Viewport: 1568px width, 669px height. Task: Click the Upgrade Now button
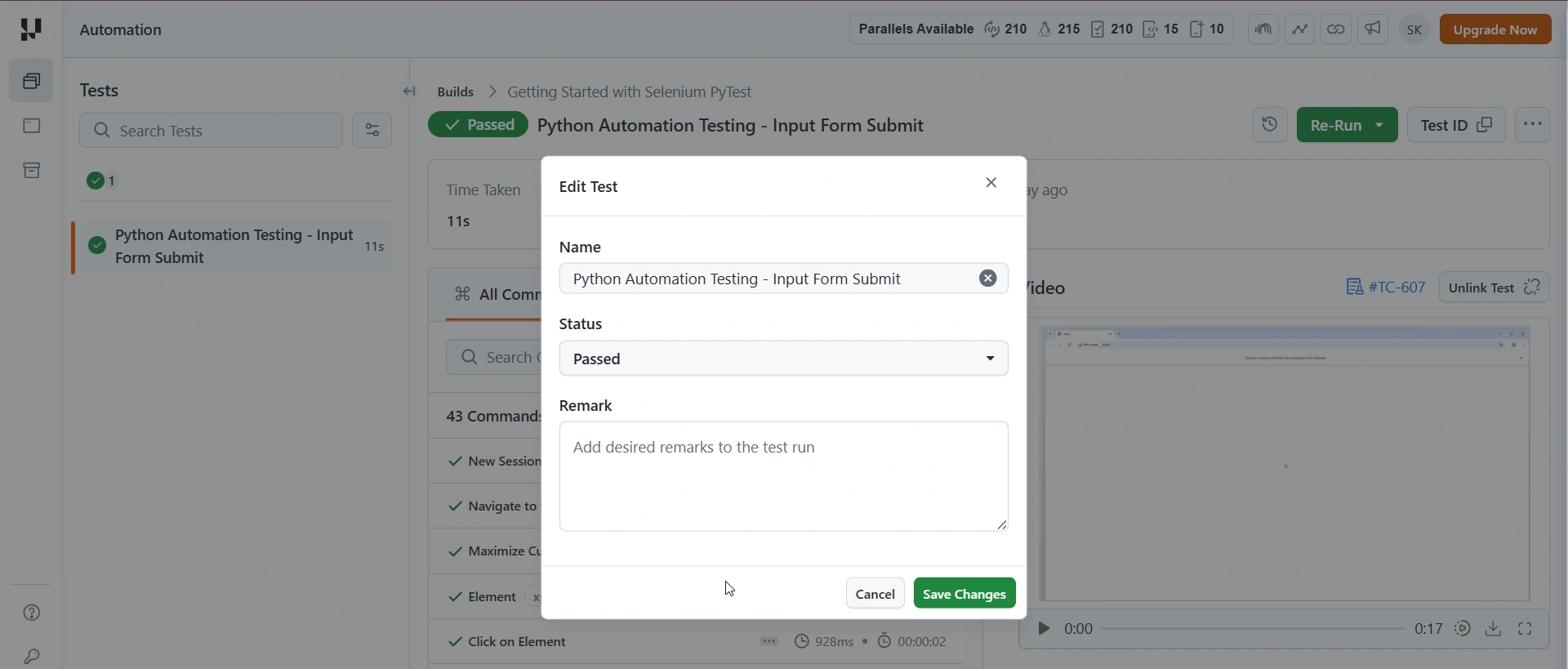[1495, 29]
